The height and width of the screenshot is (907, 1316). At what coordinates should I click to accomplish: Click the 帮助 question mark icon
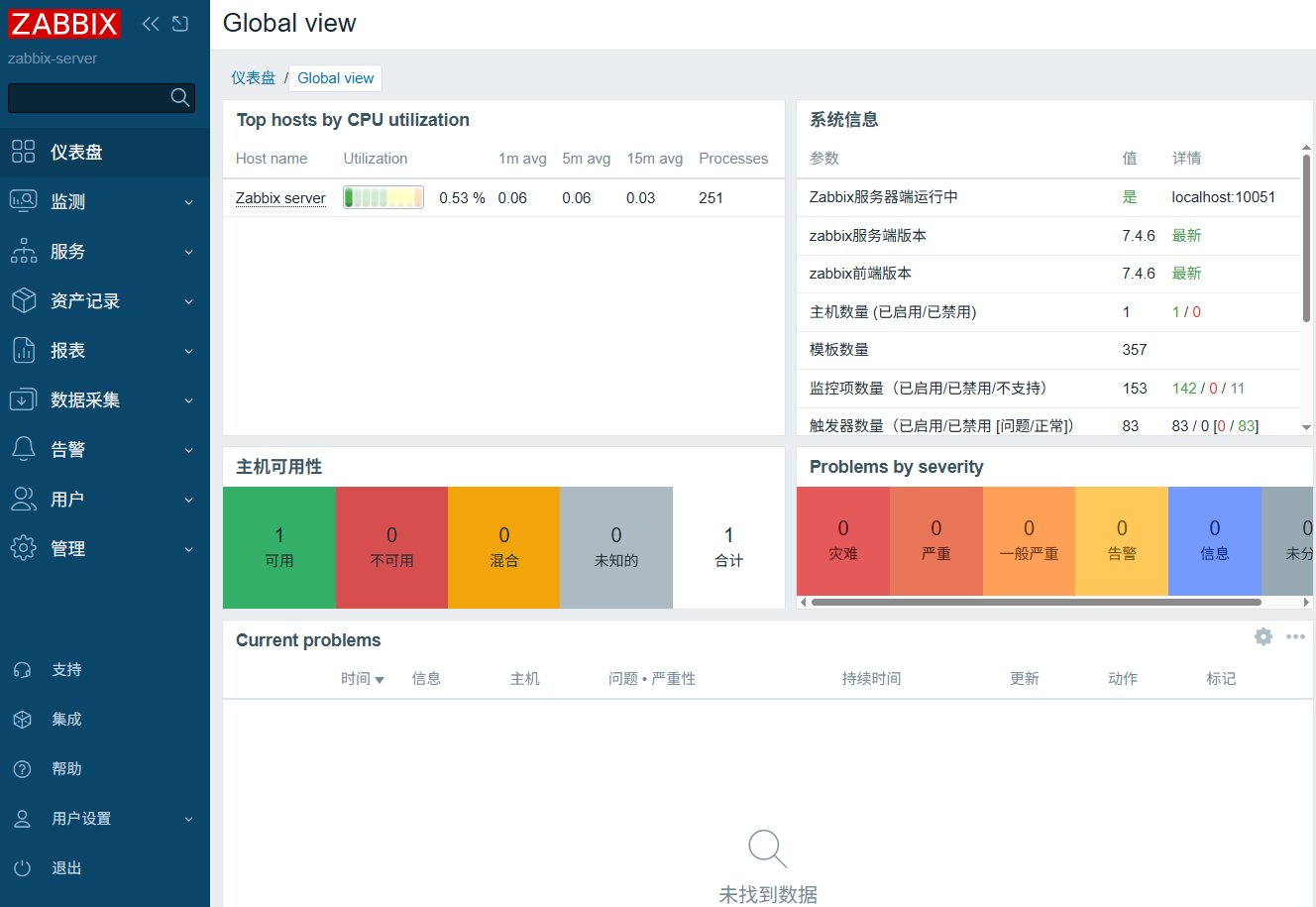click(x=23, y=769)
